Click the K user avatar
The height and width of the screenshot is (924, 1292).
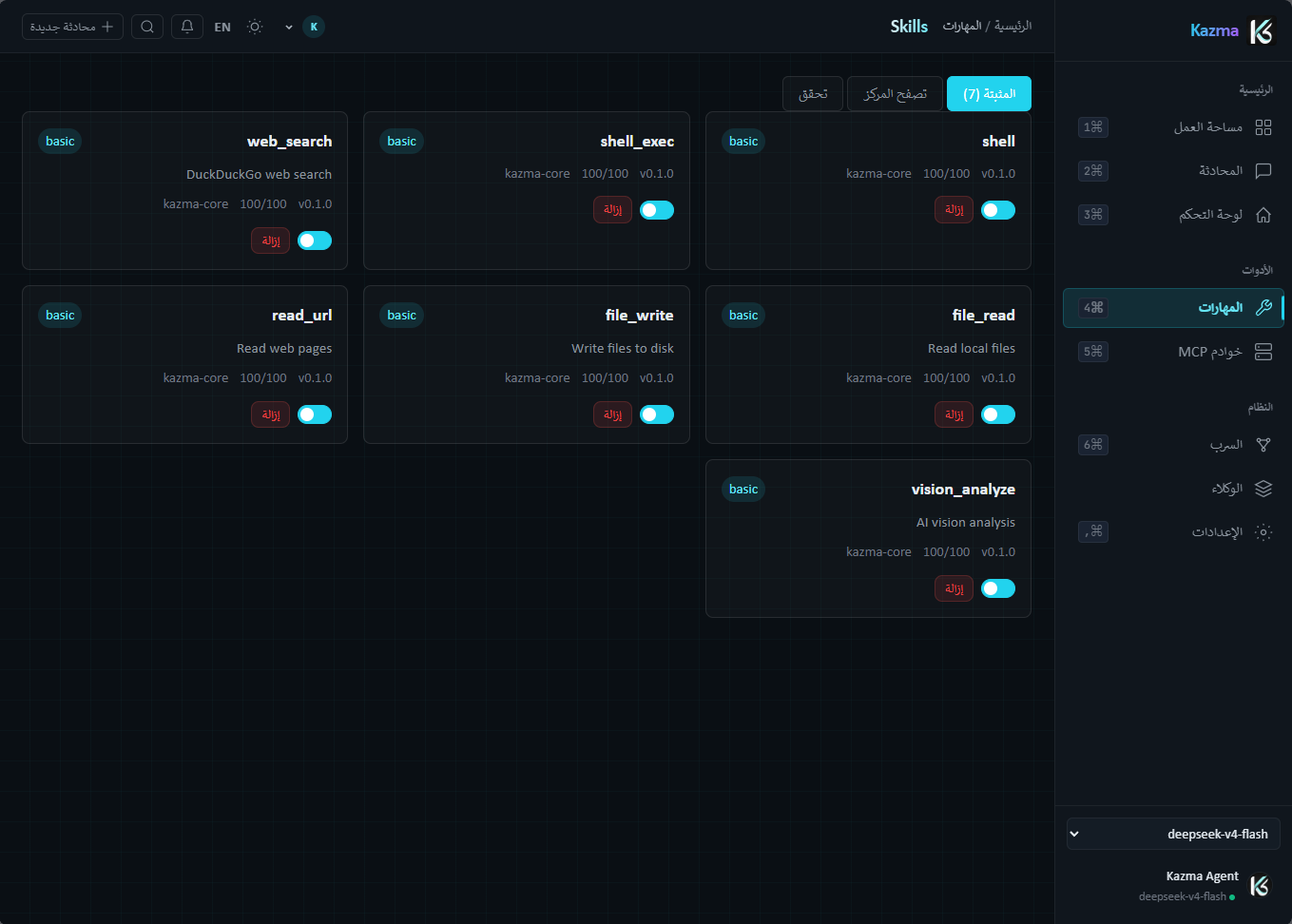(x=314, y=27)
